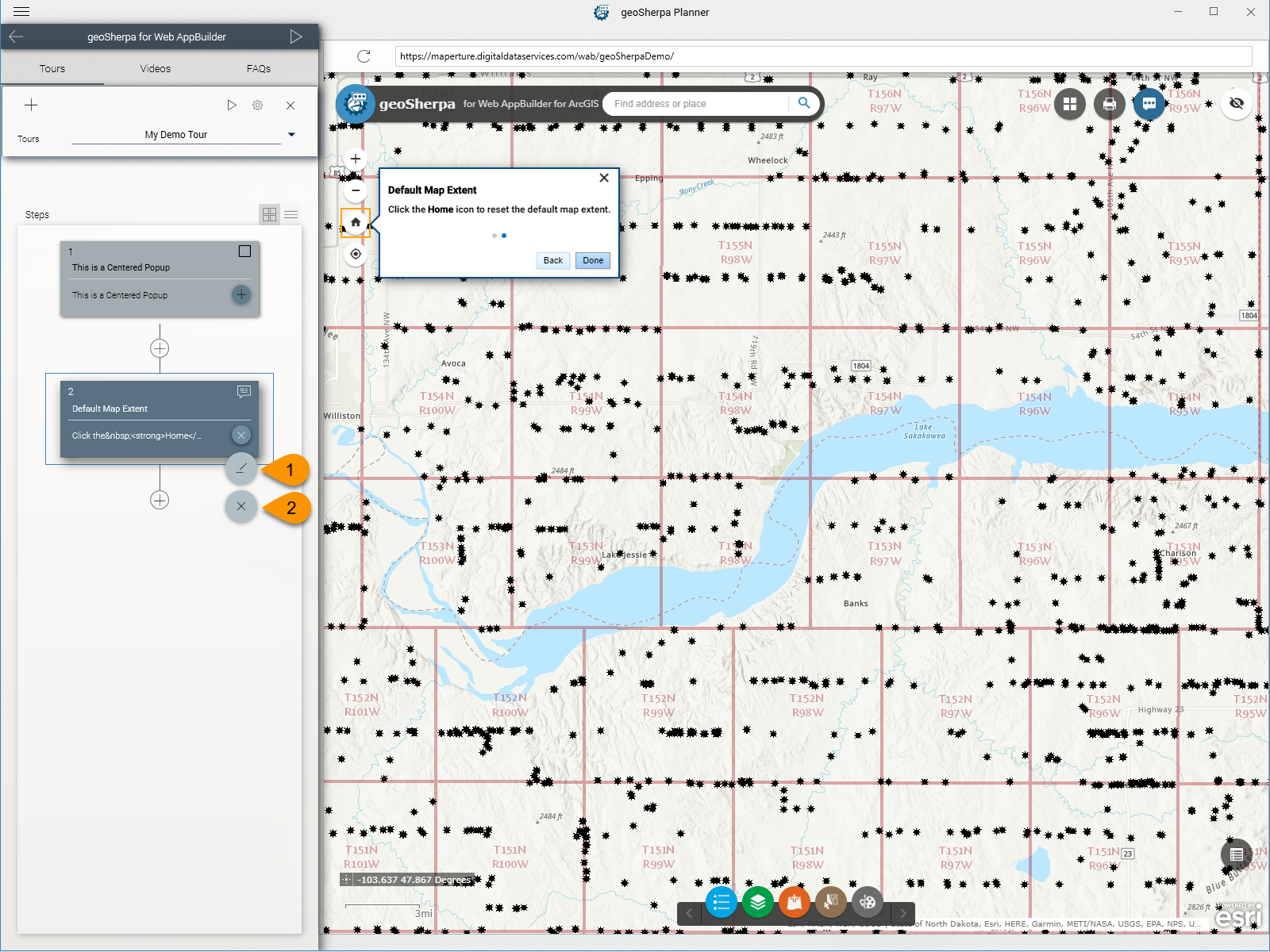Toggle the hidden-eye visibility button
The height and width of the screenshot is (952, 1270).
(x=1237, y=103)
